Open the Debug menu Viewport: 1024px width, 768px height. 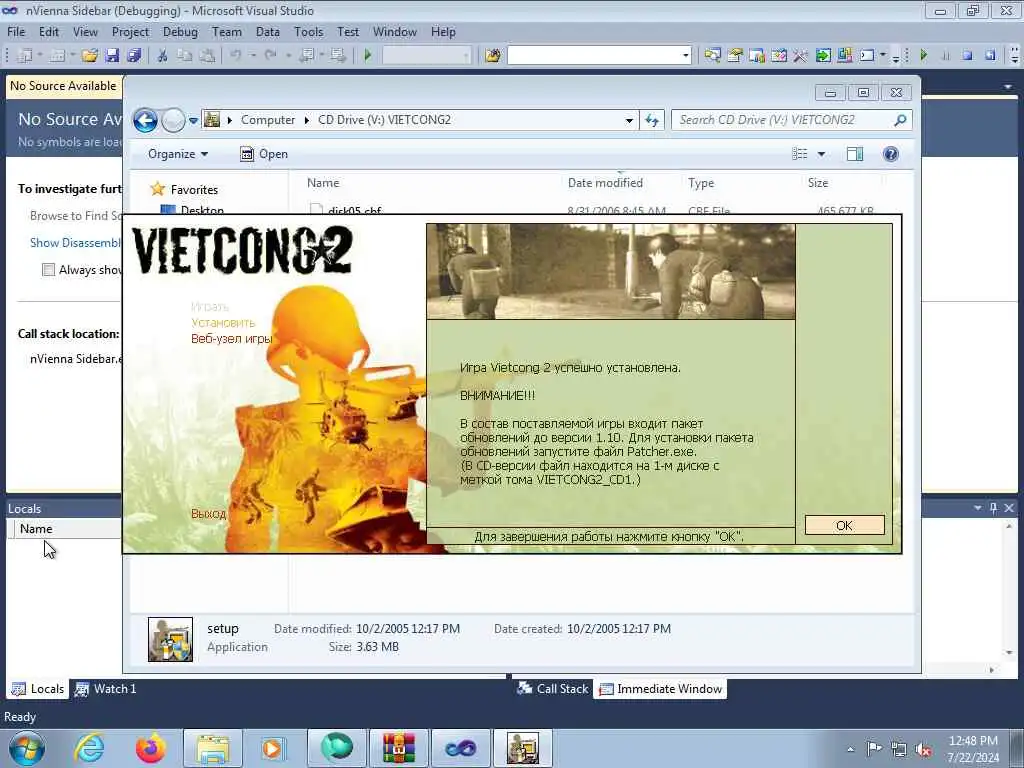(180, 32)
